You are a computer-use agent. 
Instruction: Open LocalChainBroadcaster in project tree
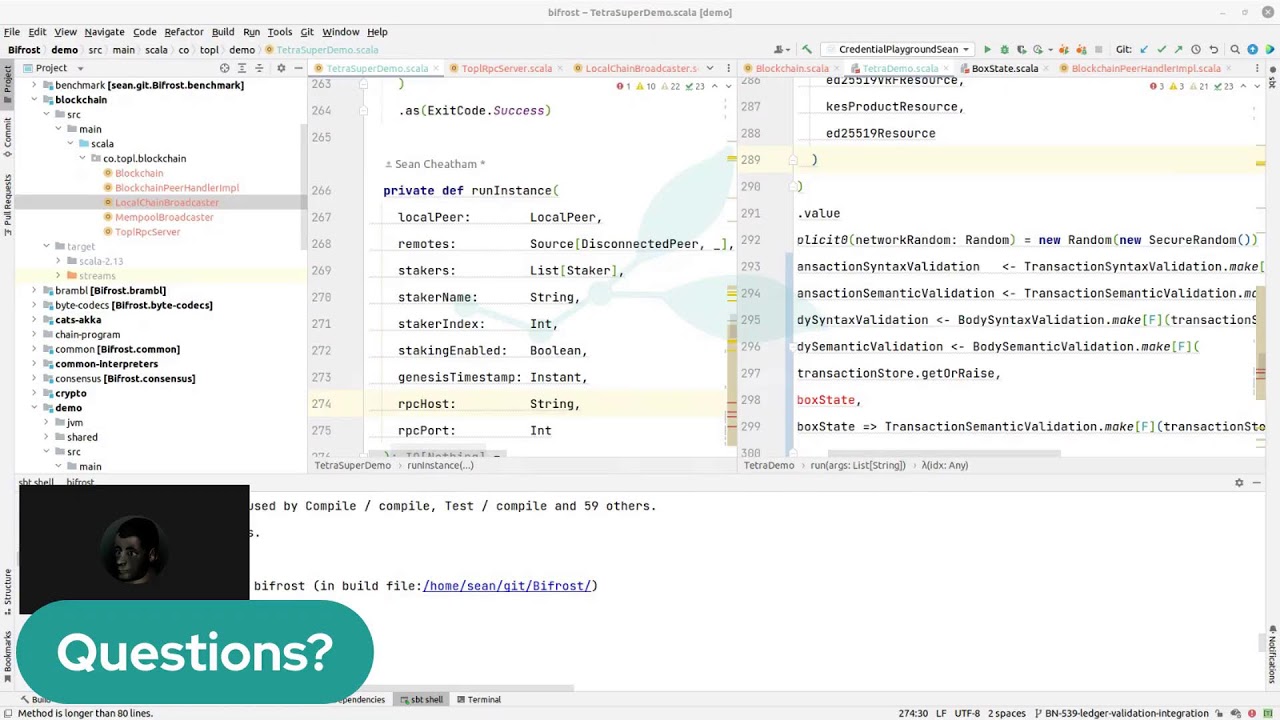[166, 202]
